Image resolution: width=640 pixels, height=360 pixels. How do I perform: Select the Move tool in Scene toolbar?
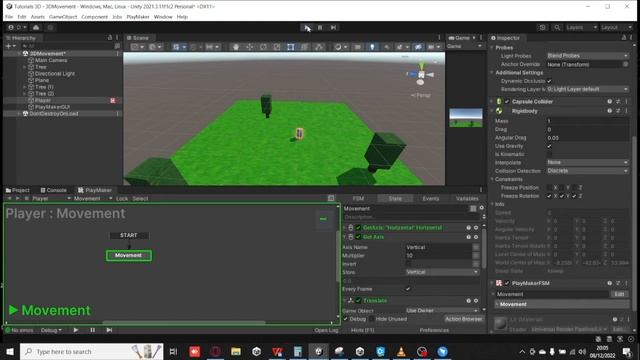tap(249, 47)
